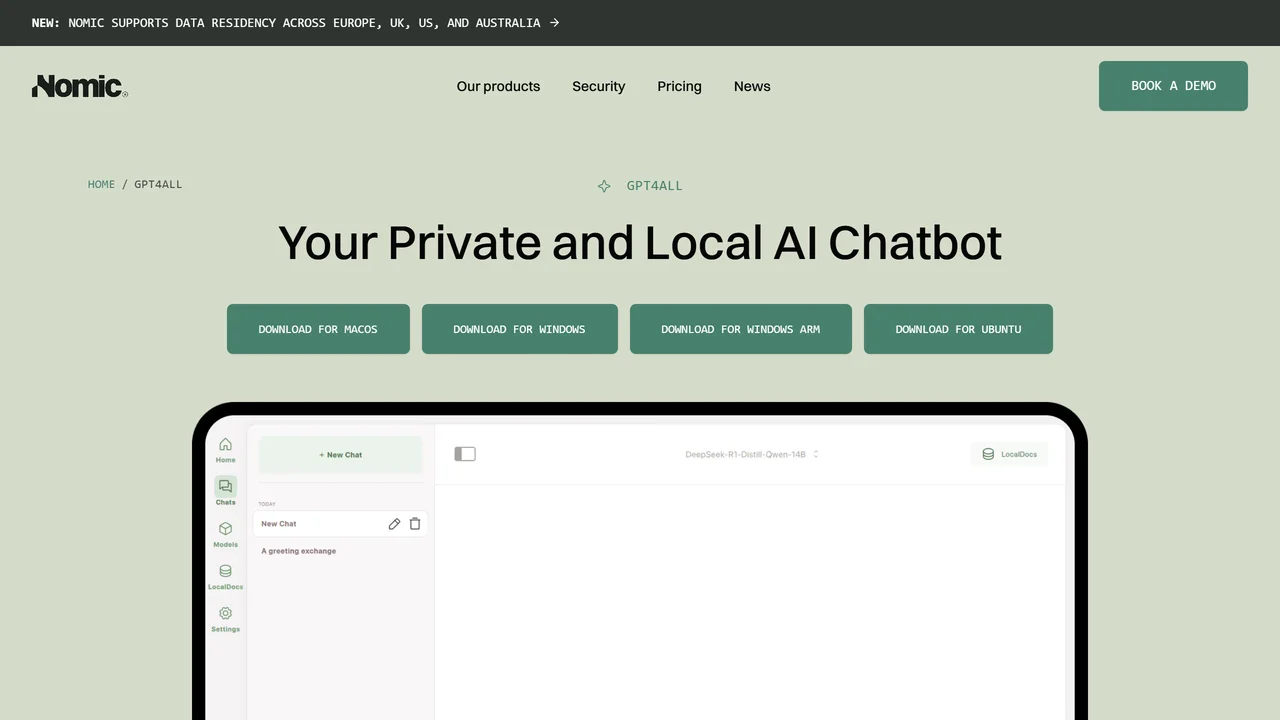Select the Chats icon in the app sidebar
Screen dimensions: 1280x720
coord(226,491)
